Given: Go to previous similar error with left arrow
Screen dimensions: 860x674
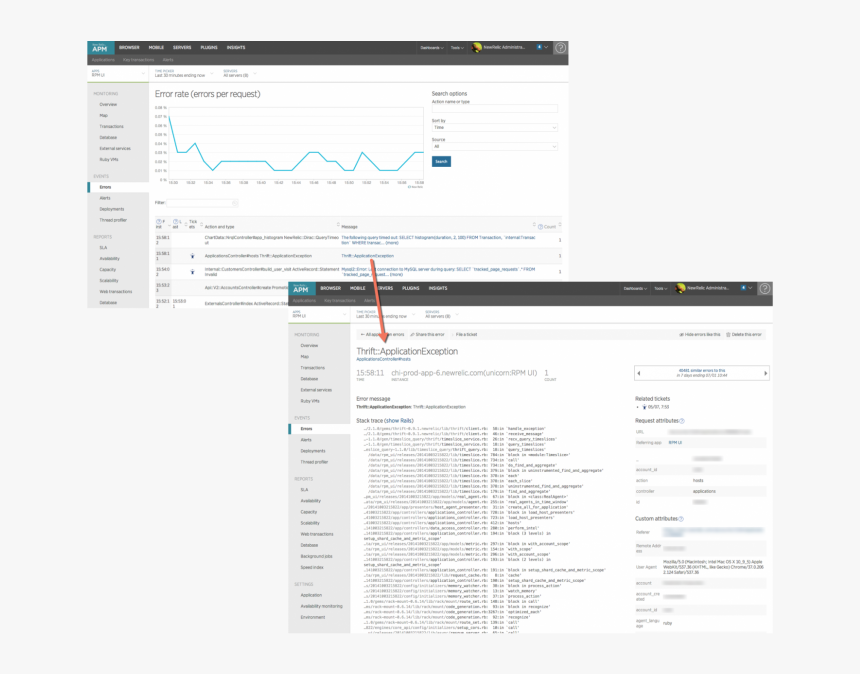Looking at the screenshot, I should 639,373.
